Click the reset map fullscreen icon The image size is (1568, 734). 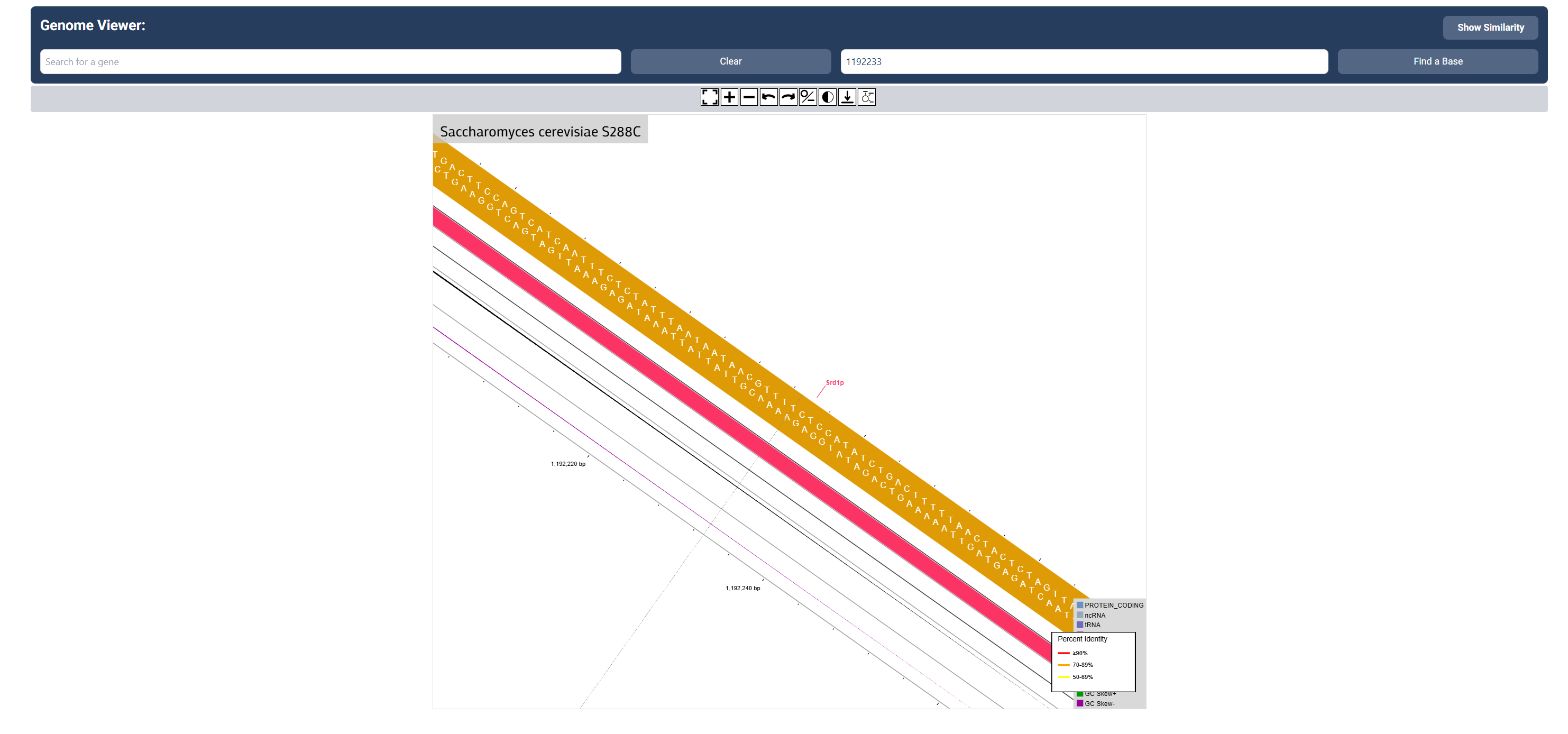[x=709, y=97]
